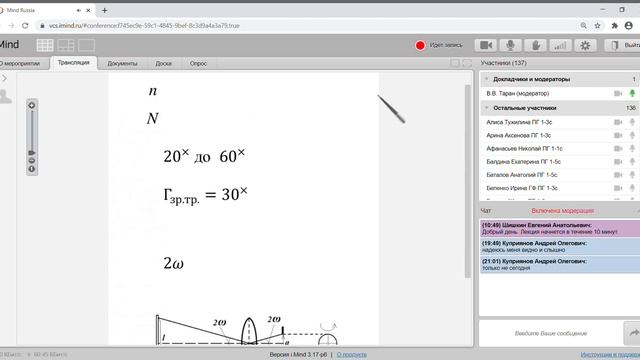Screen dimensions: 640x360
Task: Click the 21:01 chat message from Куприянов
Action: tap(560, 264)
